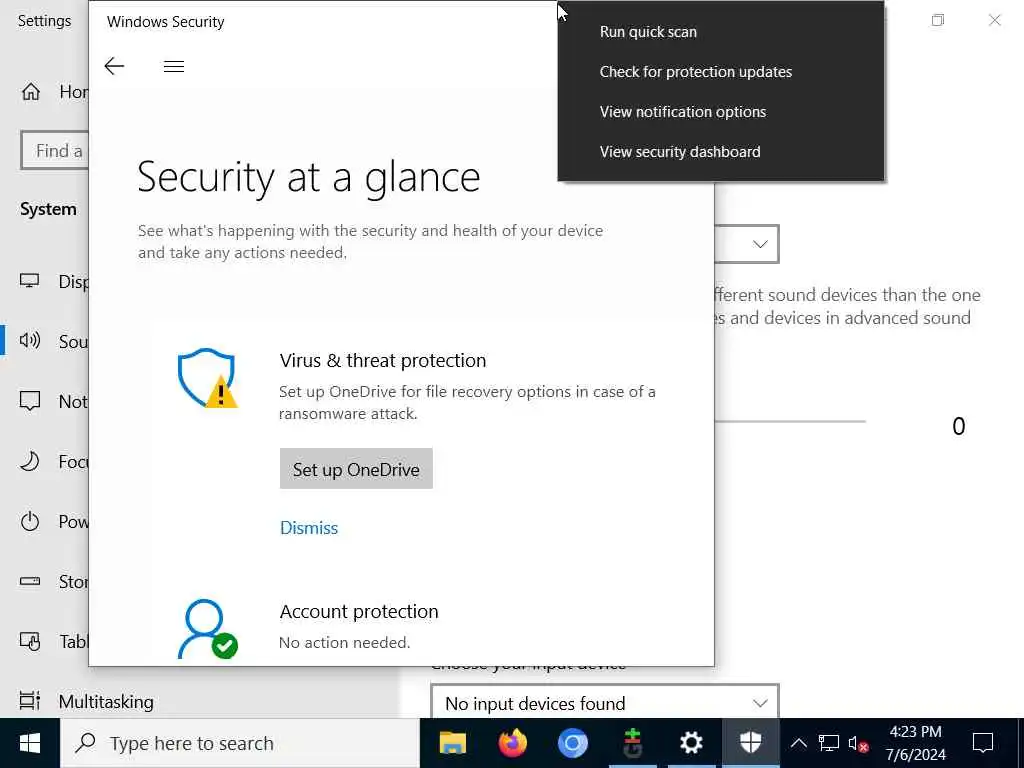1024x768 pixels.
Task: Click the Show desktop strip at taskbar end
Action: click(1020, 743)
